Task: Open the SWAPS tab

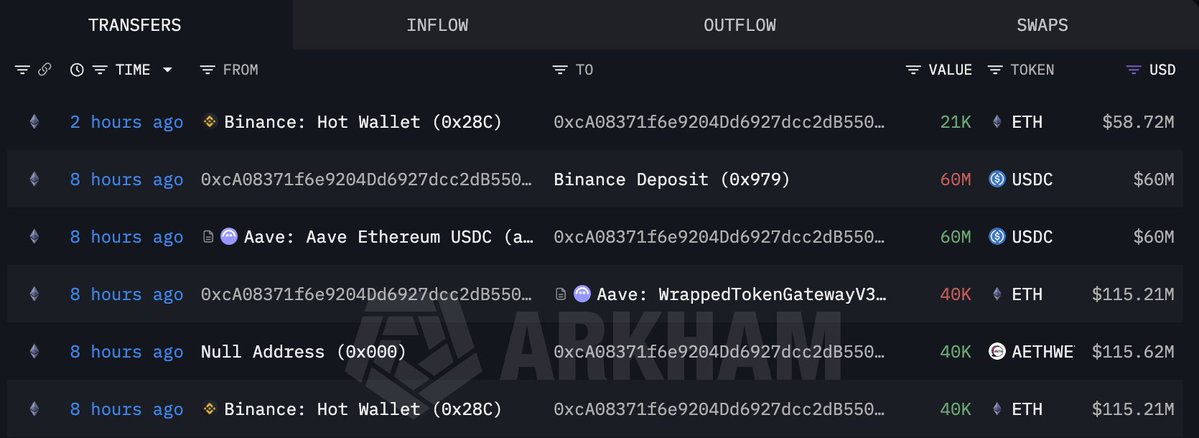Action: click(1042, 25)
